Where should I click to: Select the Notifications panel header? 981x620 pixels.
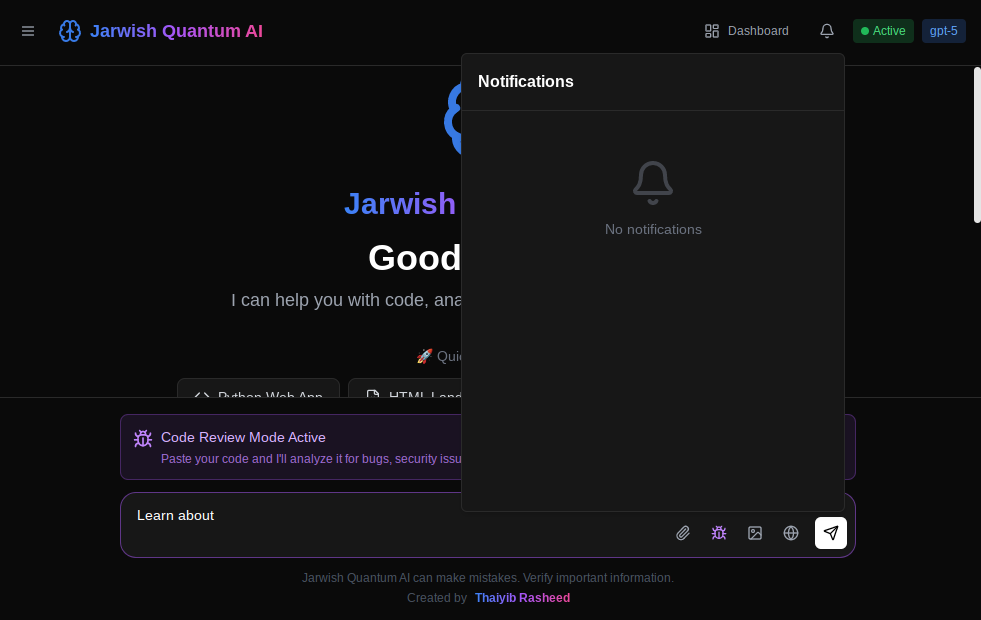click(526, 81)
